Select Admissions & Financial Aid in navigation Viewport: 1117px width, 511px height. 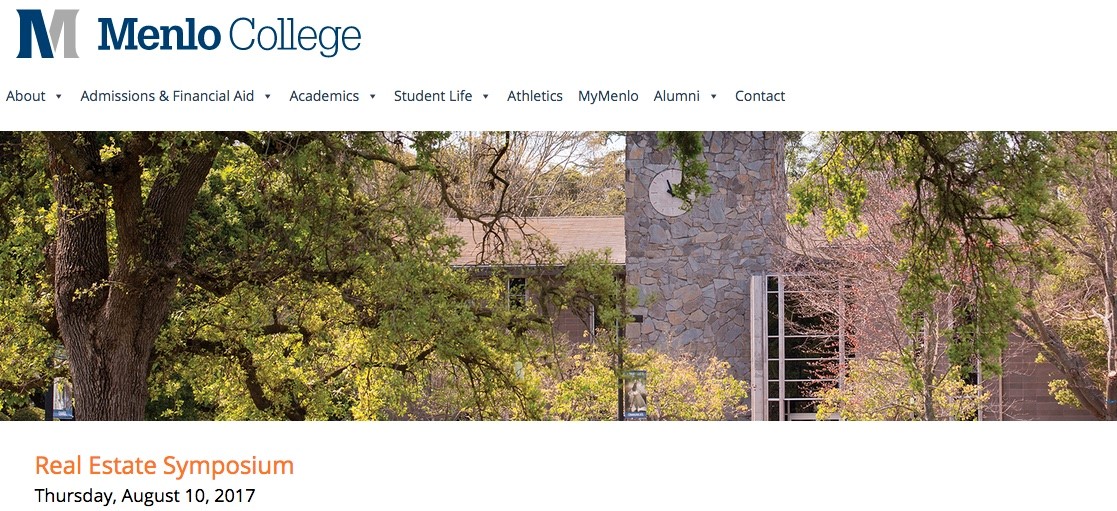(167, 96)
